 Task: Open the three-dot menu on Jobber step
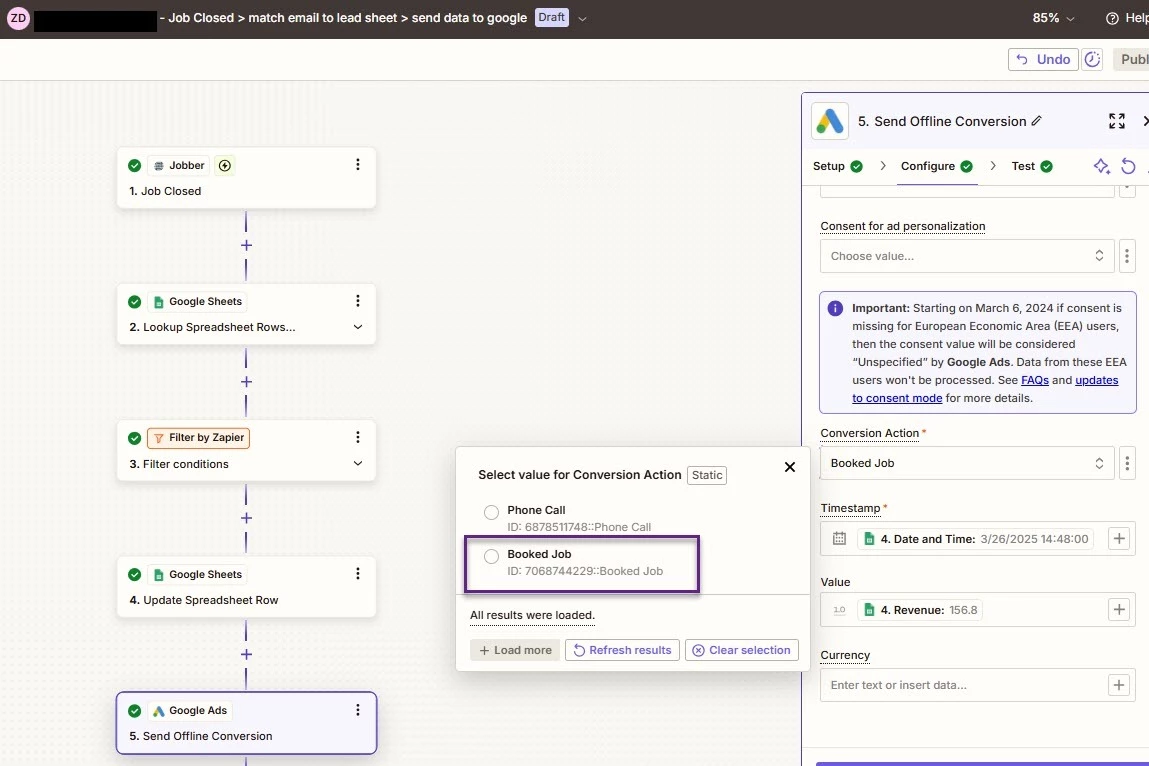[358, 165]
